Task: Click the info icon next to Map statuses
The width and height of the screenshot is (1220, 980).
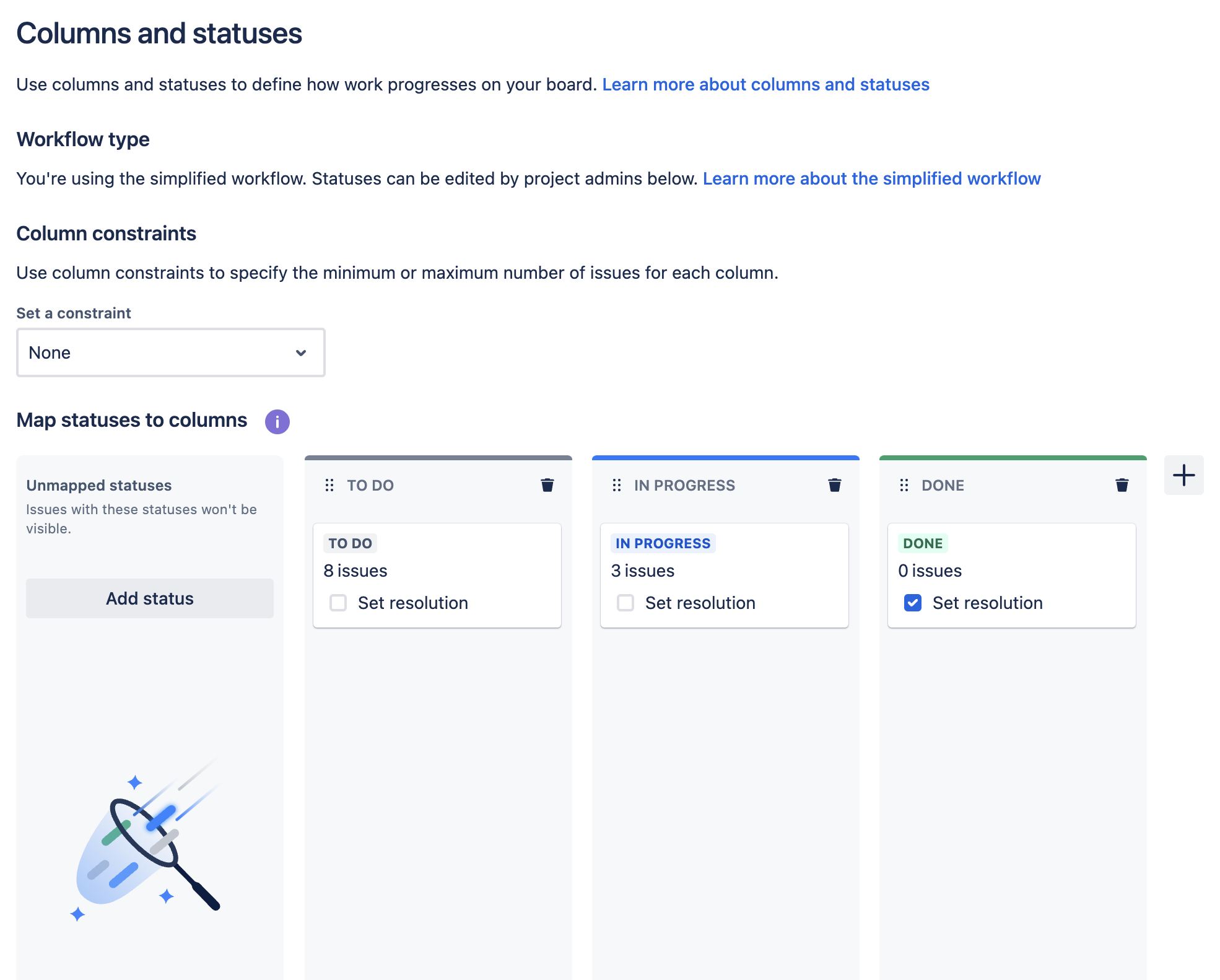Action: click(277, 420)
